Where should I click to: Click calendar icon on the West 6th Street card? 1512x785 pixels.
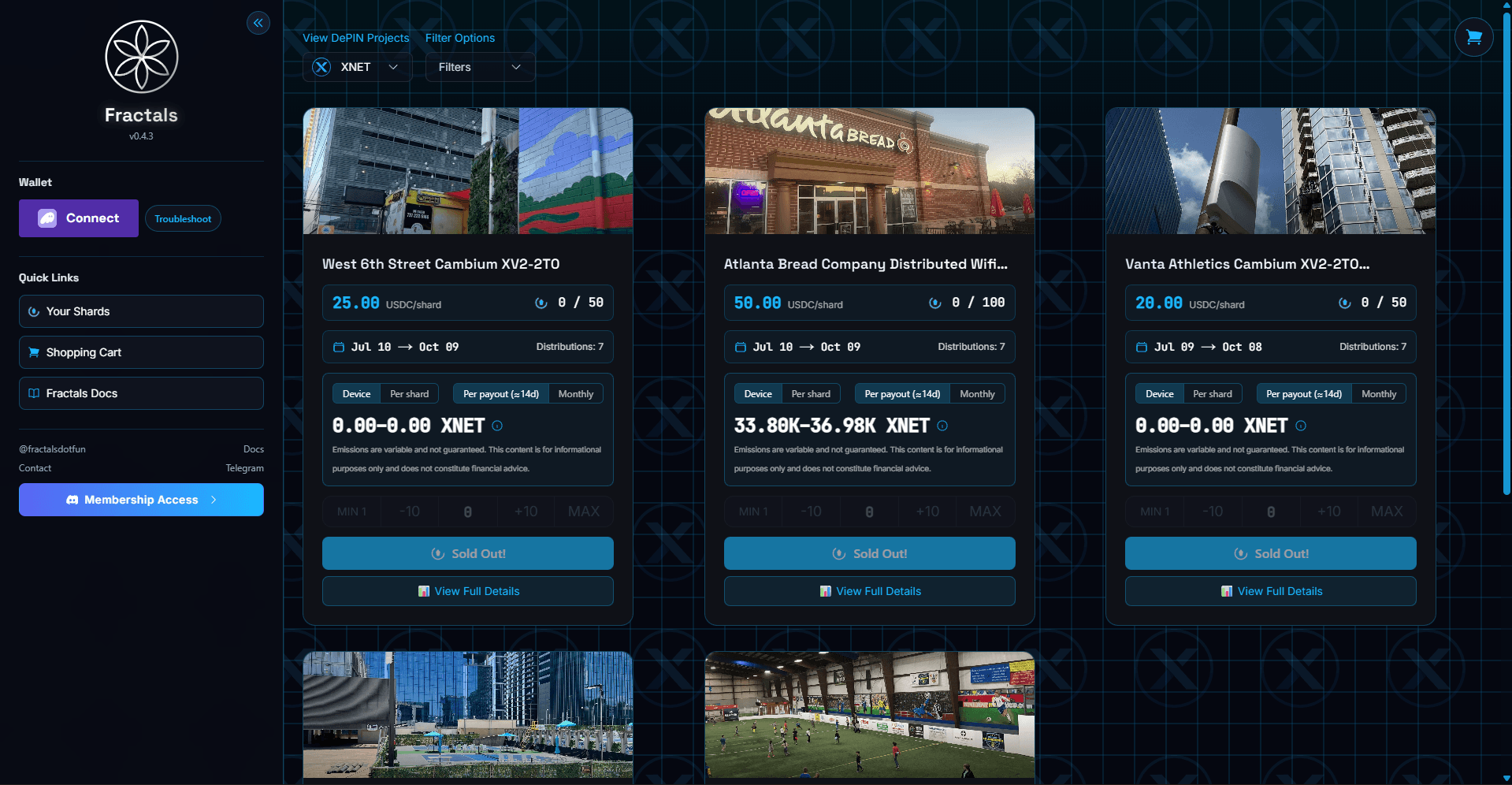pos(339,347)
